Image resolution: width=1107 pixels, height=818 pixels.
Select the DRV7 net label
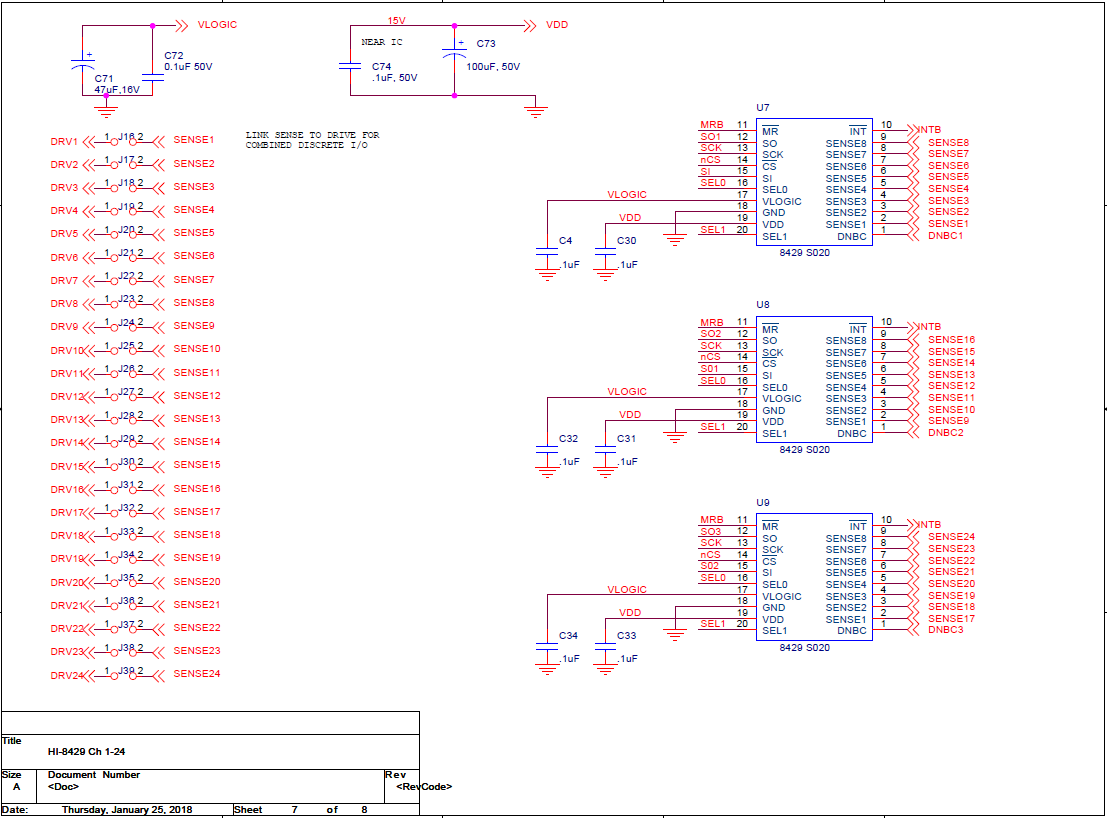[x=64, y=280]
